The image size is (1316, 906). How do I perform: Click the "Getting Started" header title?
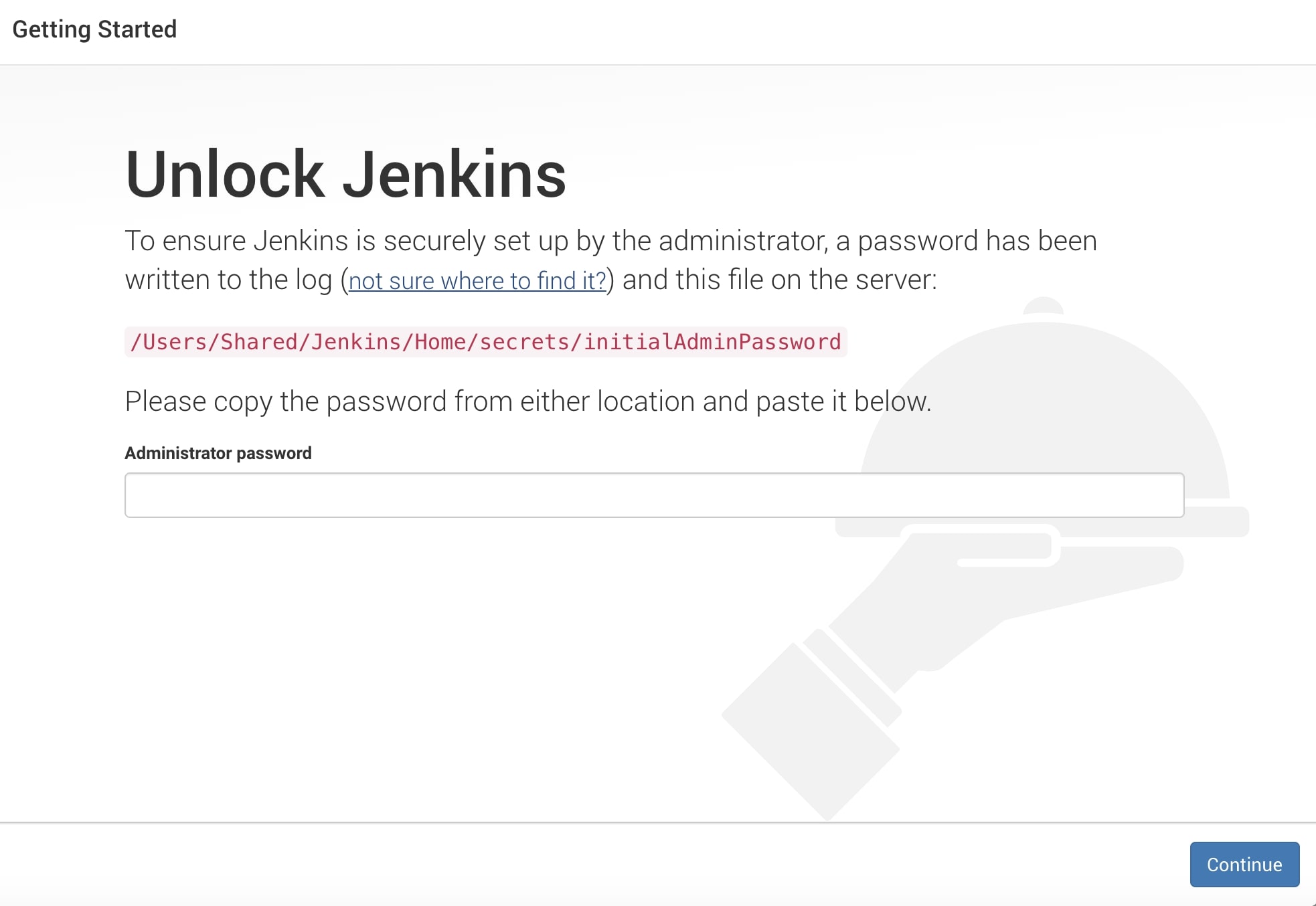pos(94,29)
